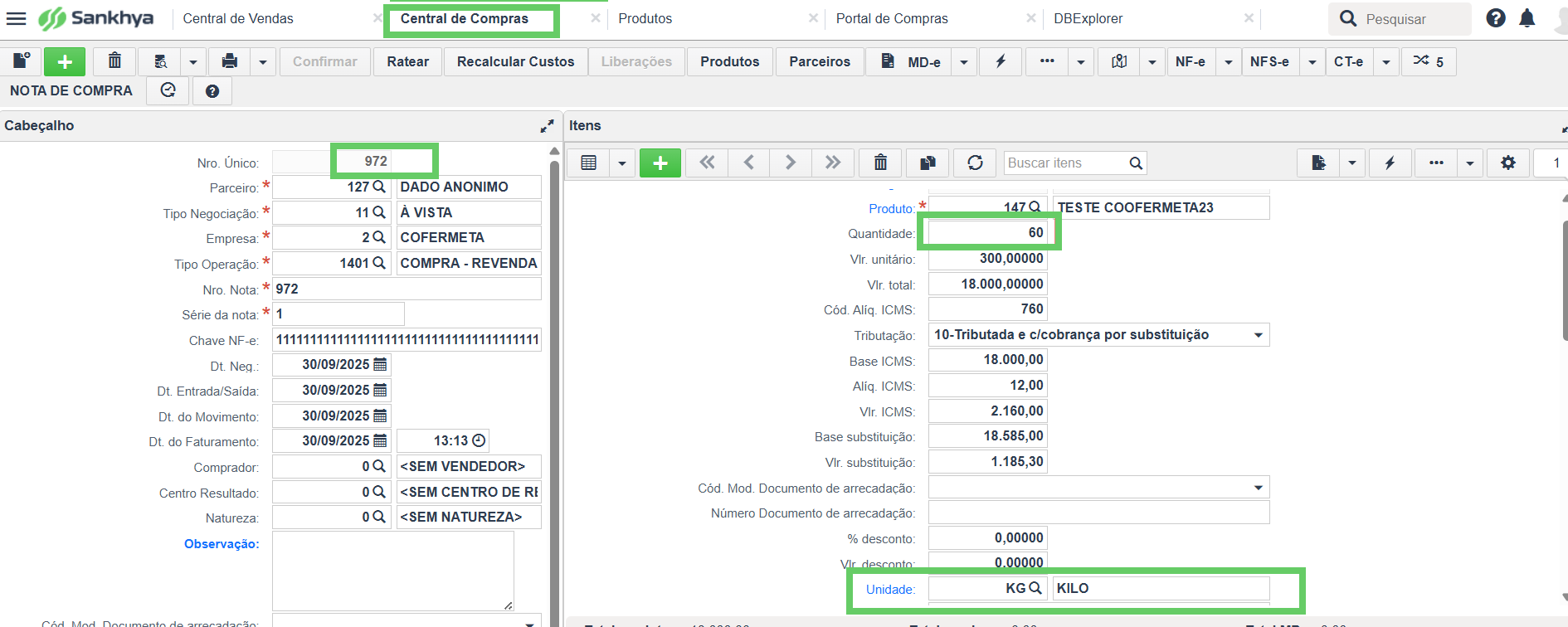Click the Confirmar button
This screenshot has width=1568, height=627.
coord(324,61)
